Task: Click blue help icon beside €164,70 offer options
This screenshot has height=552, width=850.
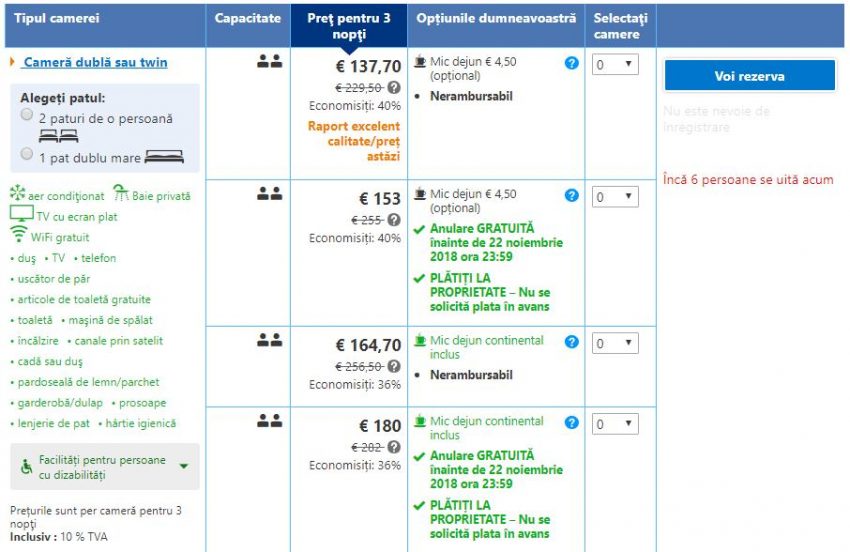Action: (572, 341)
